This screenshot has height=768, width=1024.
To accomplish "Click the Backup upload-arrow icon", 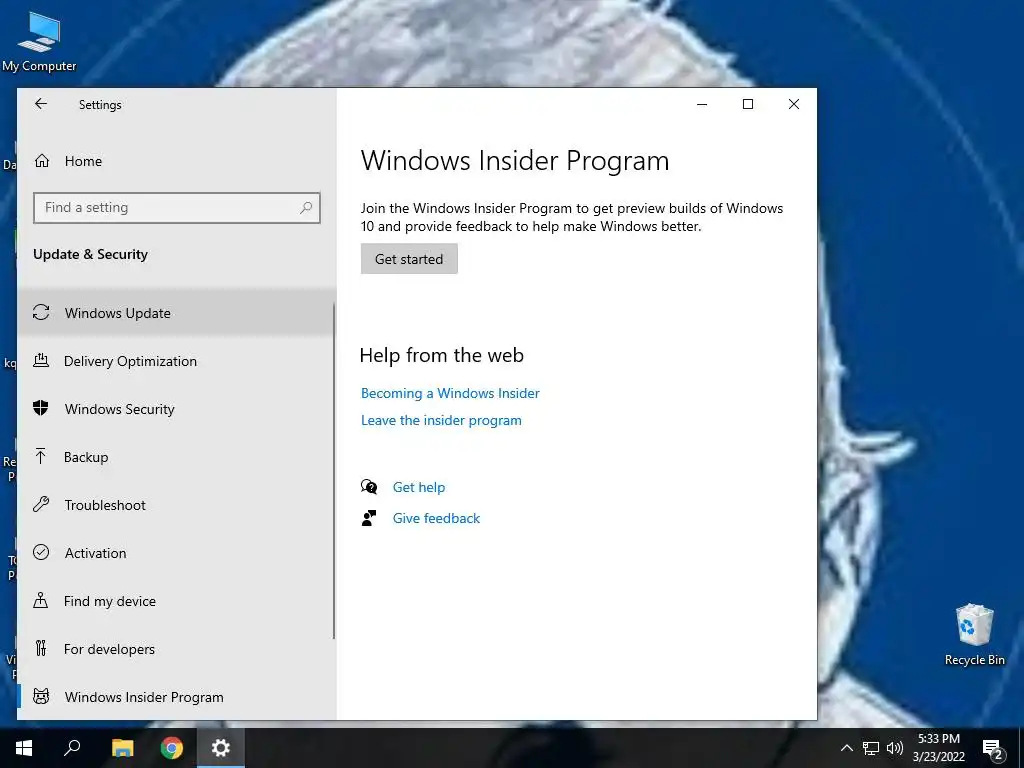I will coord(40,456).
